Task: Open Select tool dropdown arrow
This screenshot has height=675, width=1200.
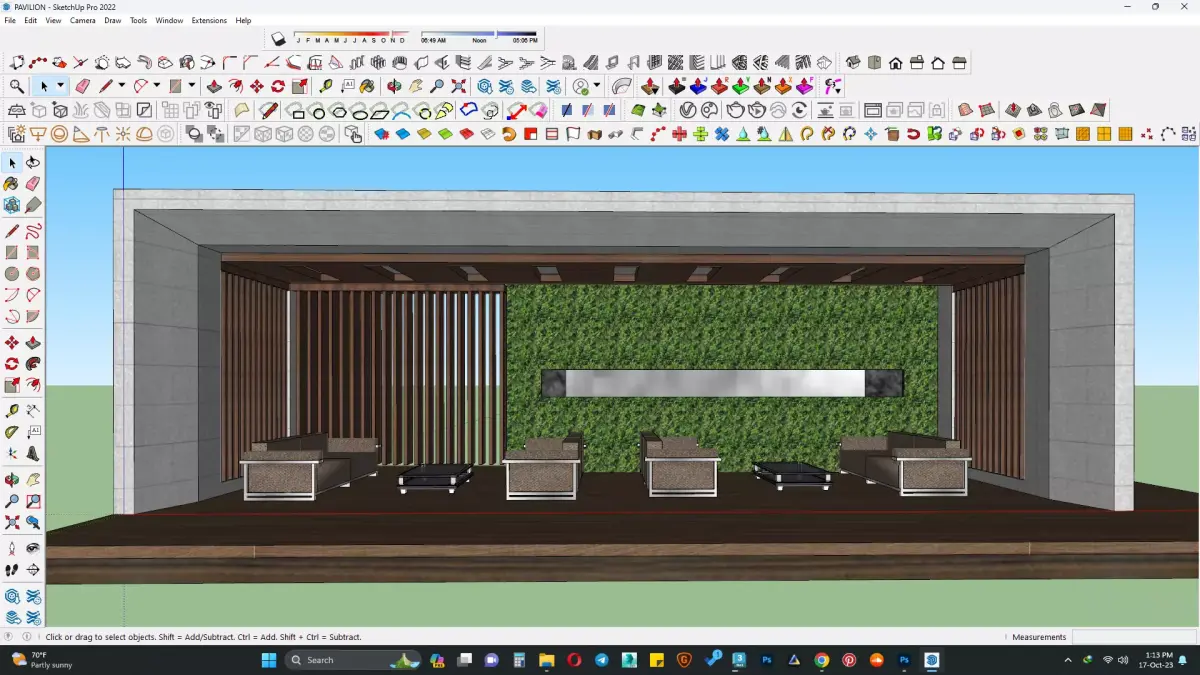Action: [x=60, y=86]
